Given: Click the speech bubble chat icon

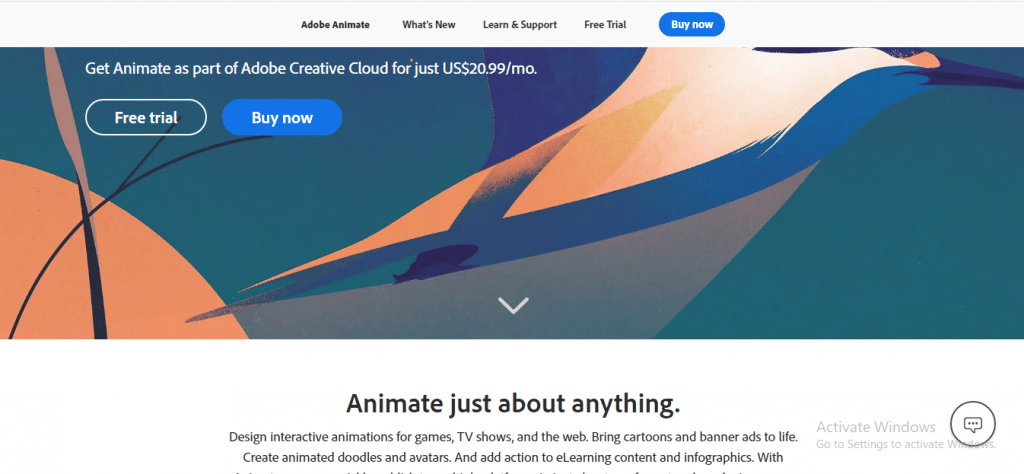Looking at the screenshot, I should pos(972,424).
